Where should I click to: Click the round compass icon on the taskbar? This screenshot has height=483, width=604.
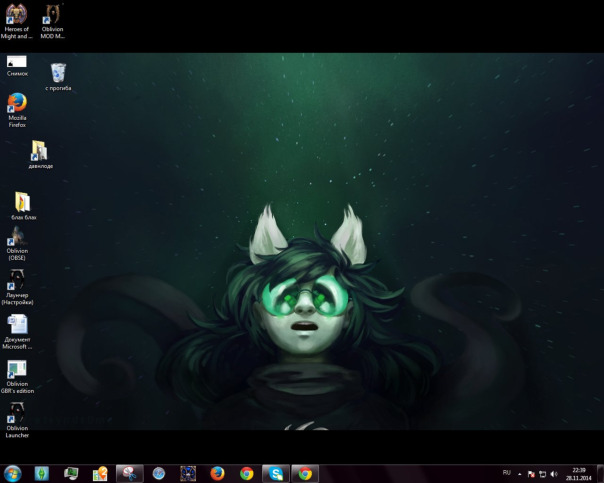(x=159, y=473)
